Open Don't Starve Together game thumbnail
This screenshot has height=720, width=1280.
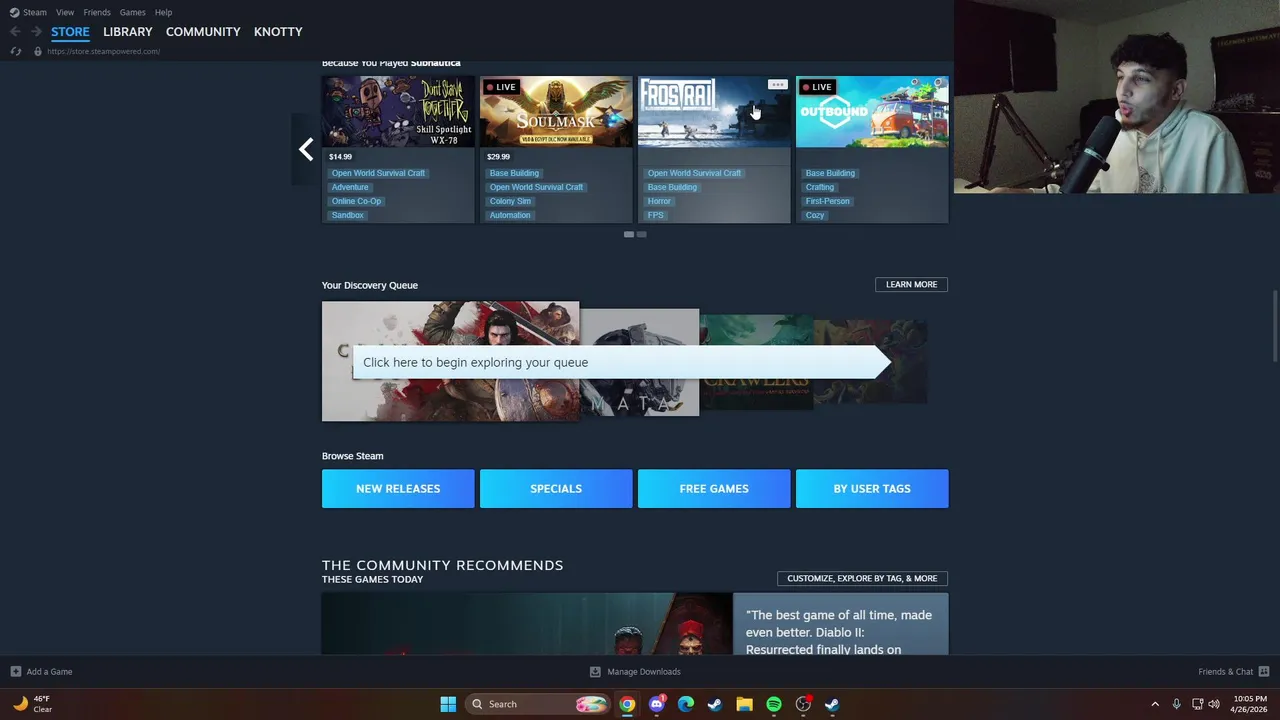coord(398,112)
